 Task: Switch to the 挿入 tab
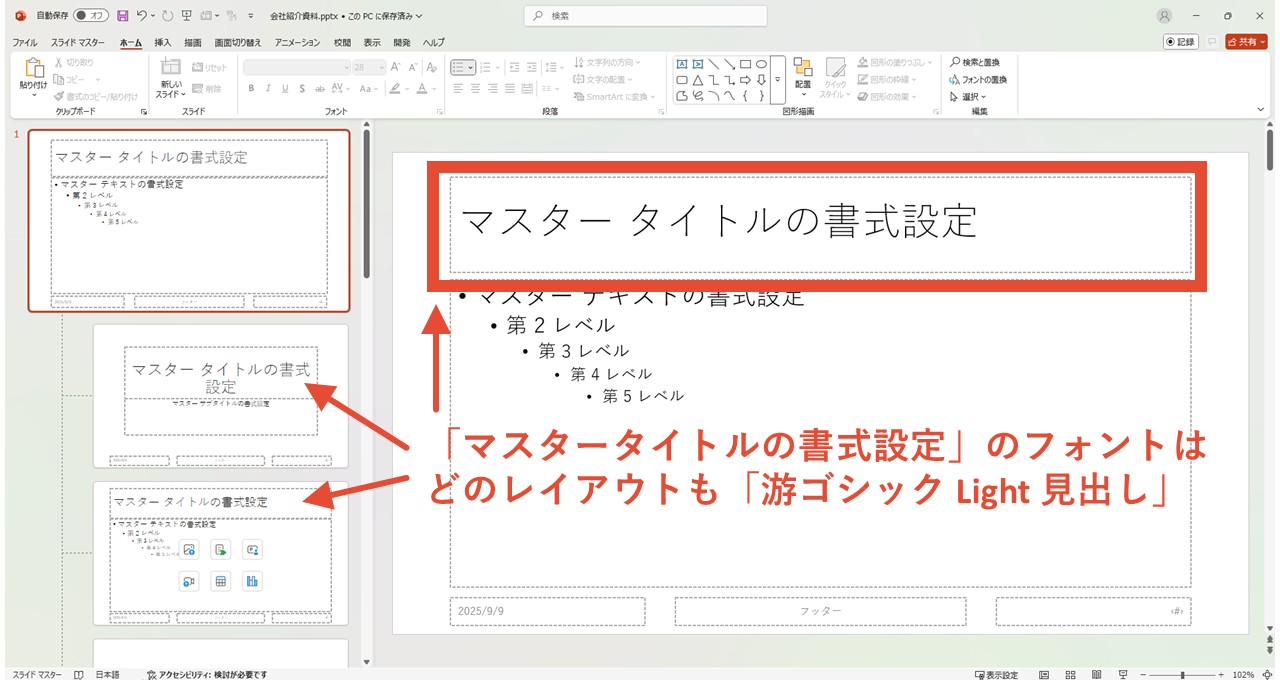click(x=163, y=43)
